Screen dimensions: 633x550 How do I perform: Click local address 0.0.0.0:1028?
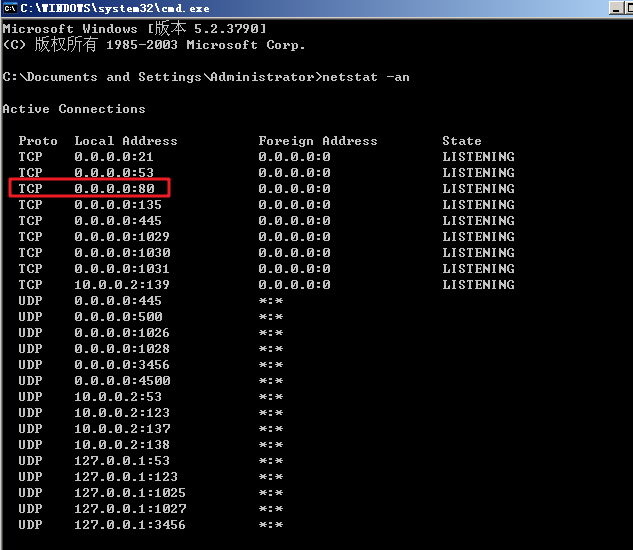122,349
